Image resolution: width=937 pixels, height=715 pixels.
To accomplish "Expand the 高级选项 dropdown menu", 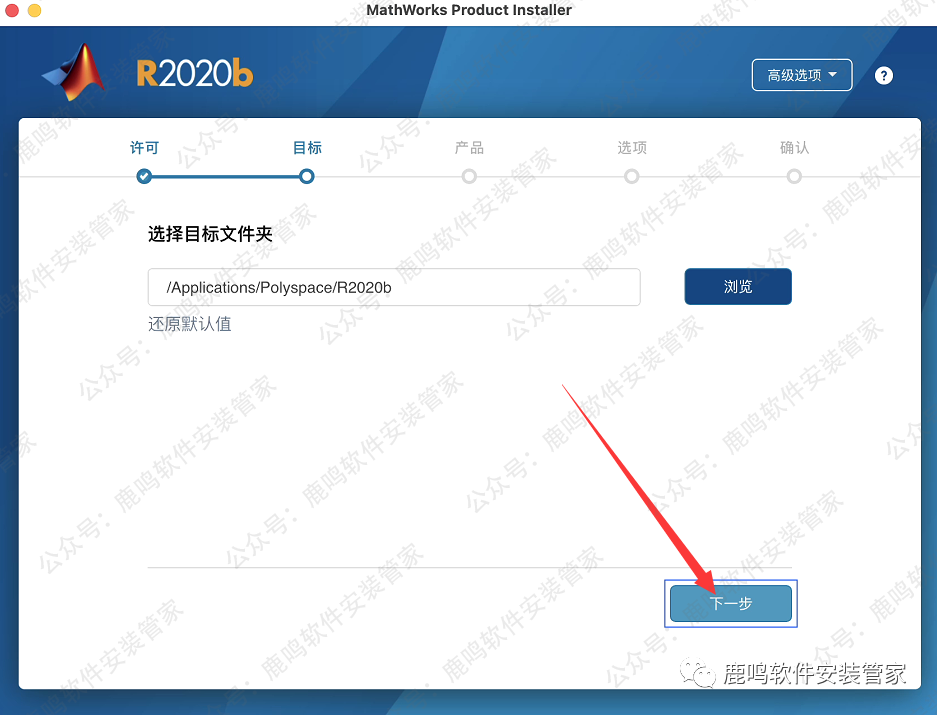I will pyautogui.click(x=802, y=75).
